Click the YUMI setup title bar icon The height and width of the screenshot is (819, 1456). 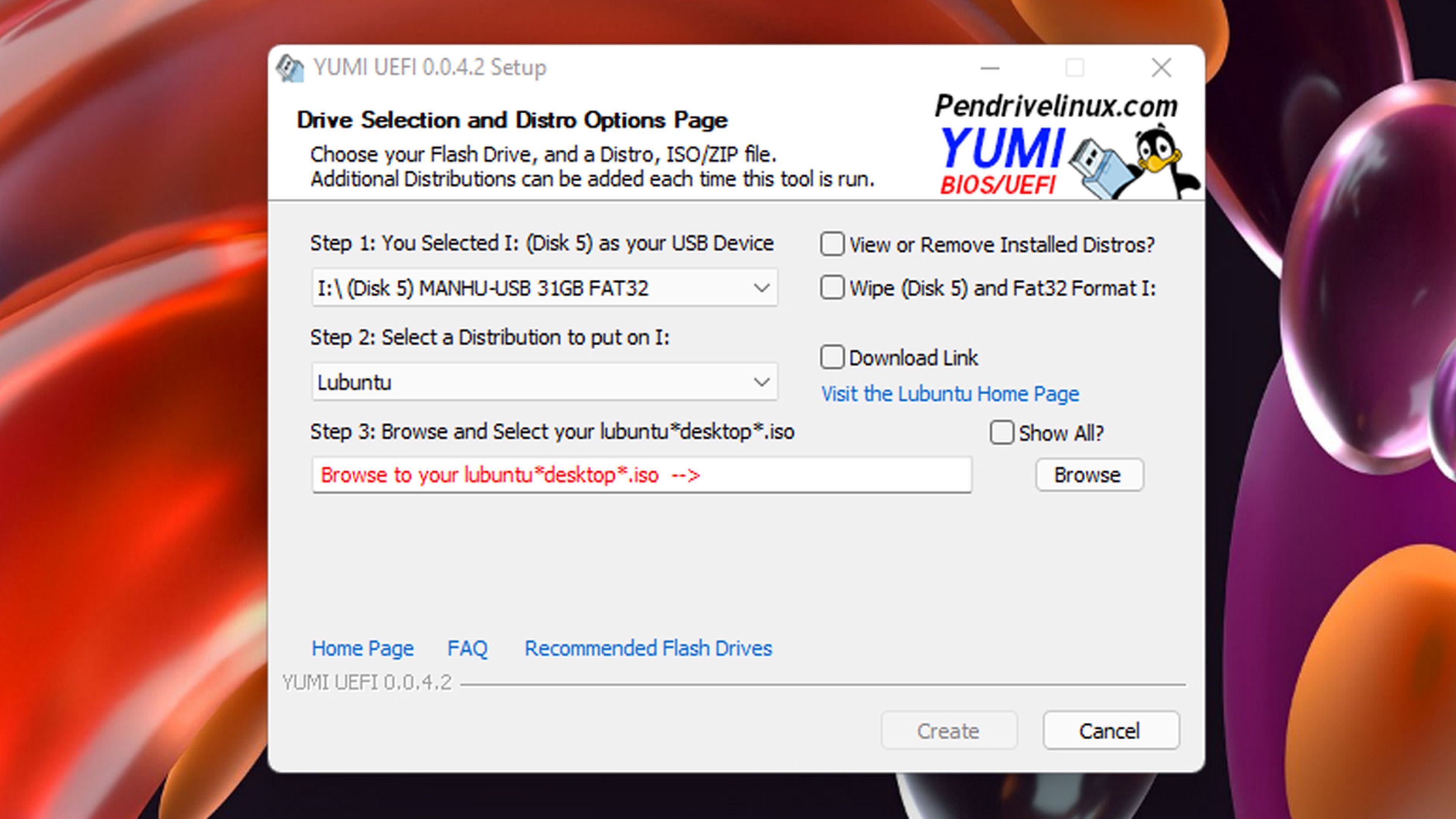tap(290, 68)
